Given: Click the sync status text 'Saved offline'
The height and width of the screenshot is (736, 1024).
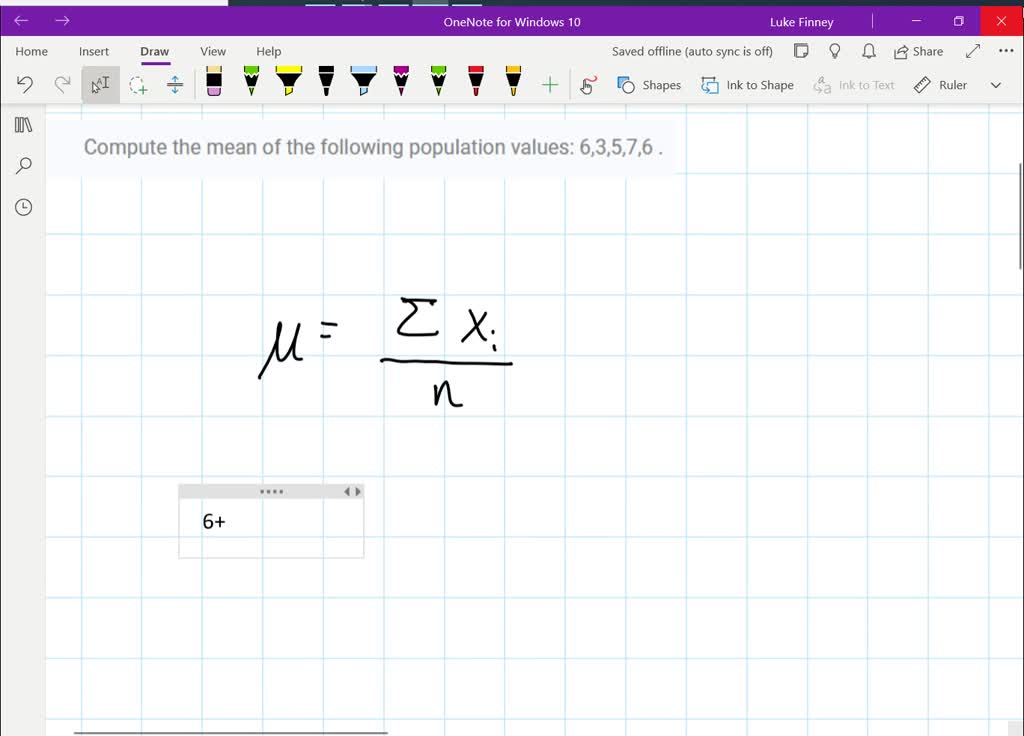Looking at the screenshot, I should (x=692, y=51).
